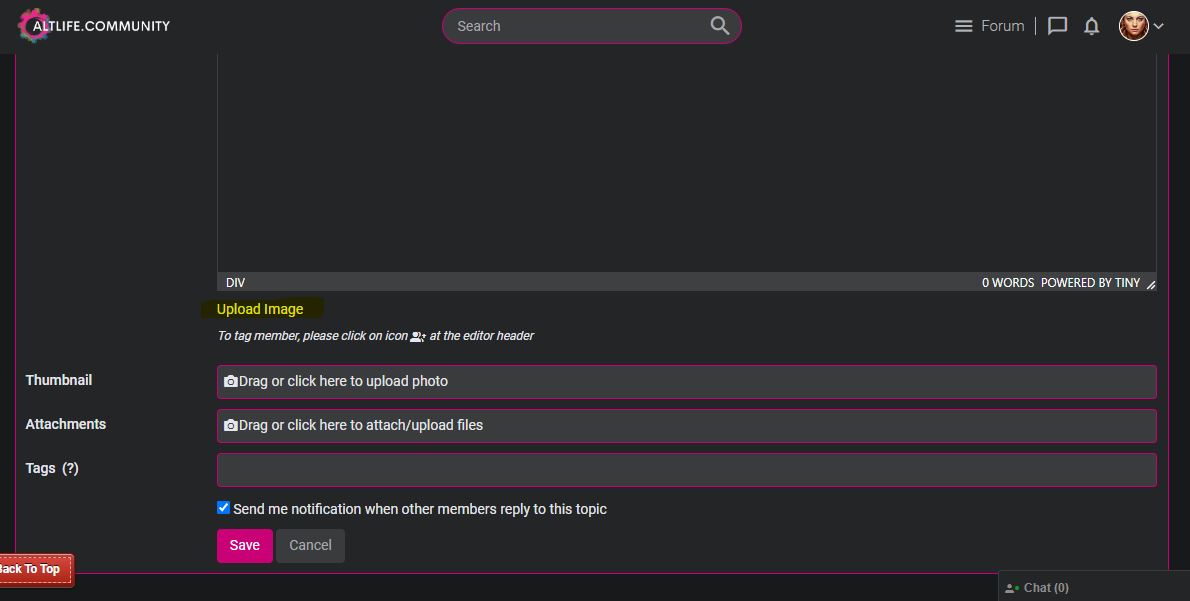Uncheck the reply notification checkbox
1190x601 pixels.
(x=224, y=508)
